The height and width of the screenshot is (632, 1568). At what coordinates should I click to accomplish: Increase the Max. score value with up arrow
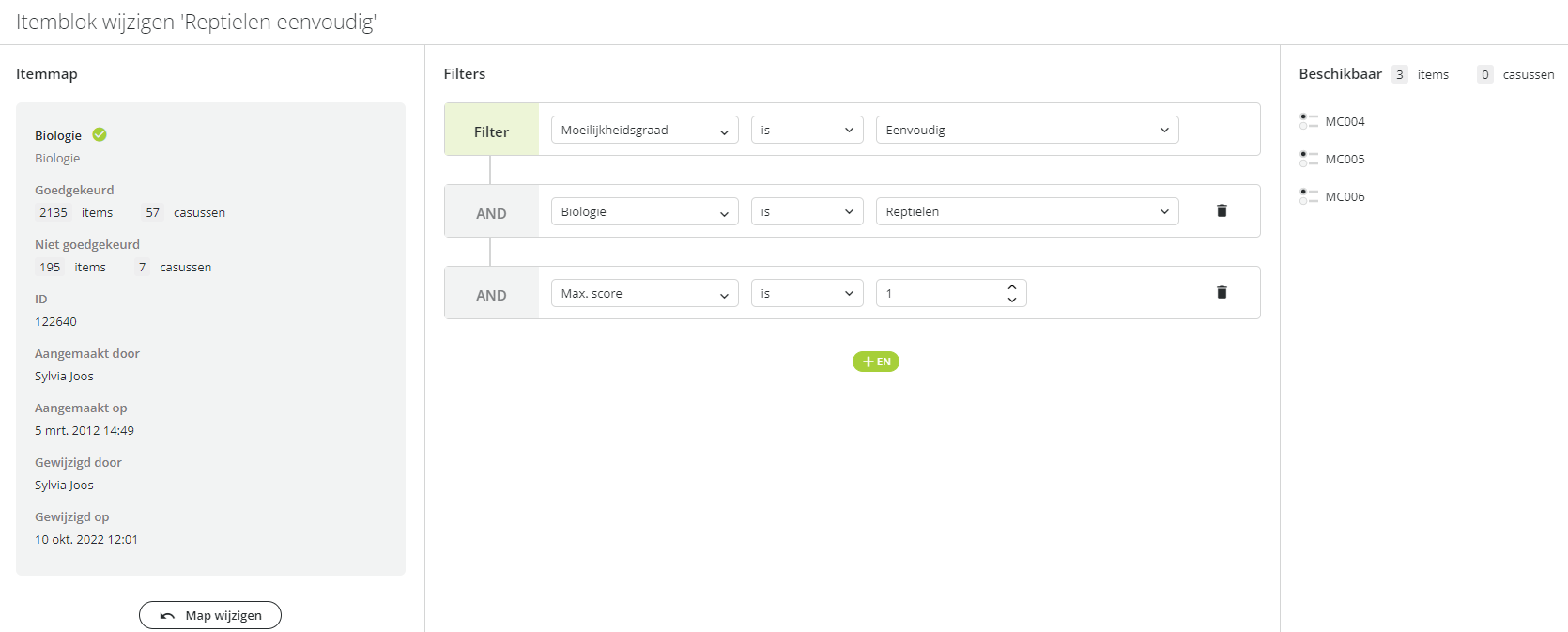click(x=1012, y=287)
